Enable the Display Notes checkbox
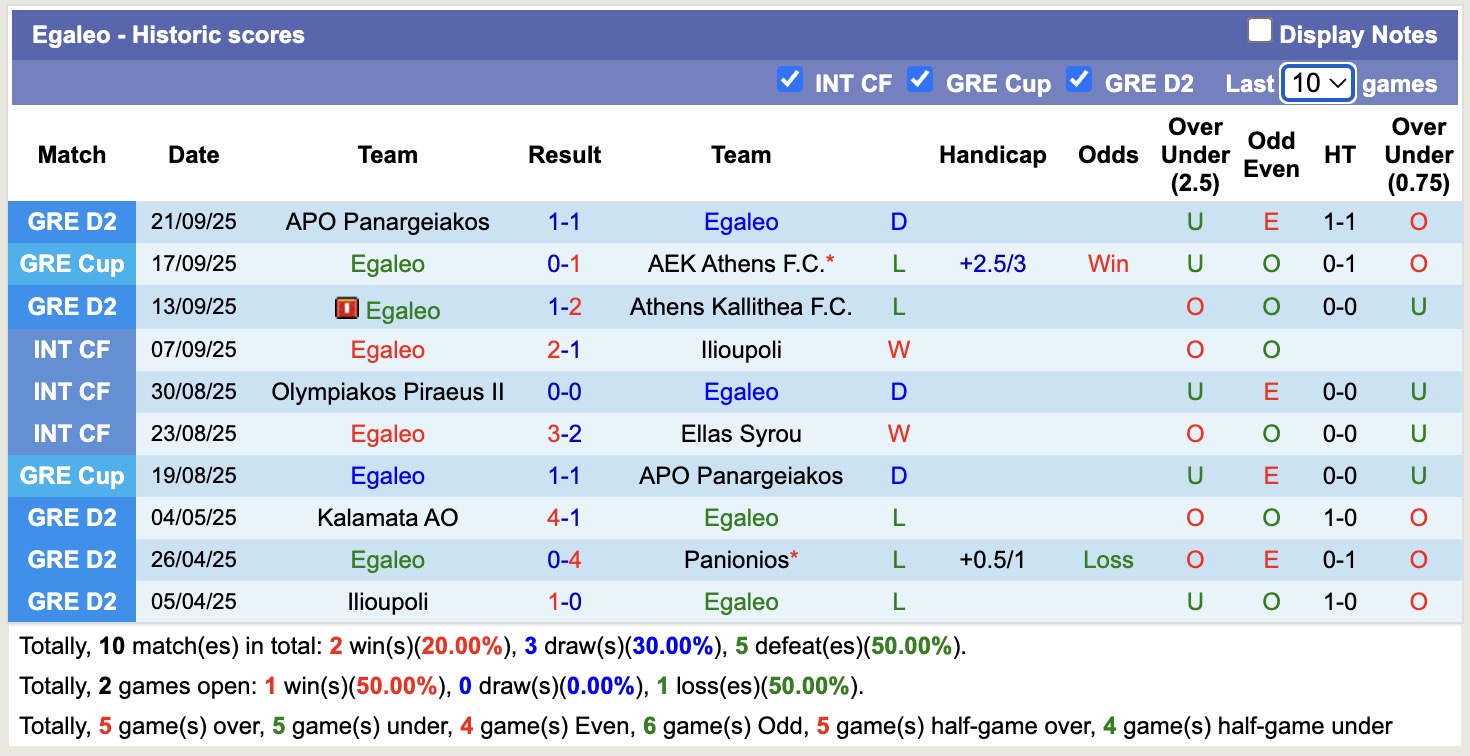Image resolution: width=1470 pixels, height=756 pixels. pyautogui.click(x=1259, y=32)
